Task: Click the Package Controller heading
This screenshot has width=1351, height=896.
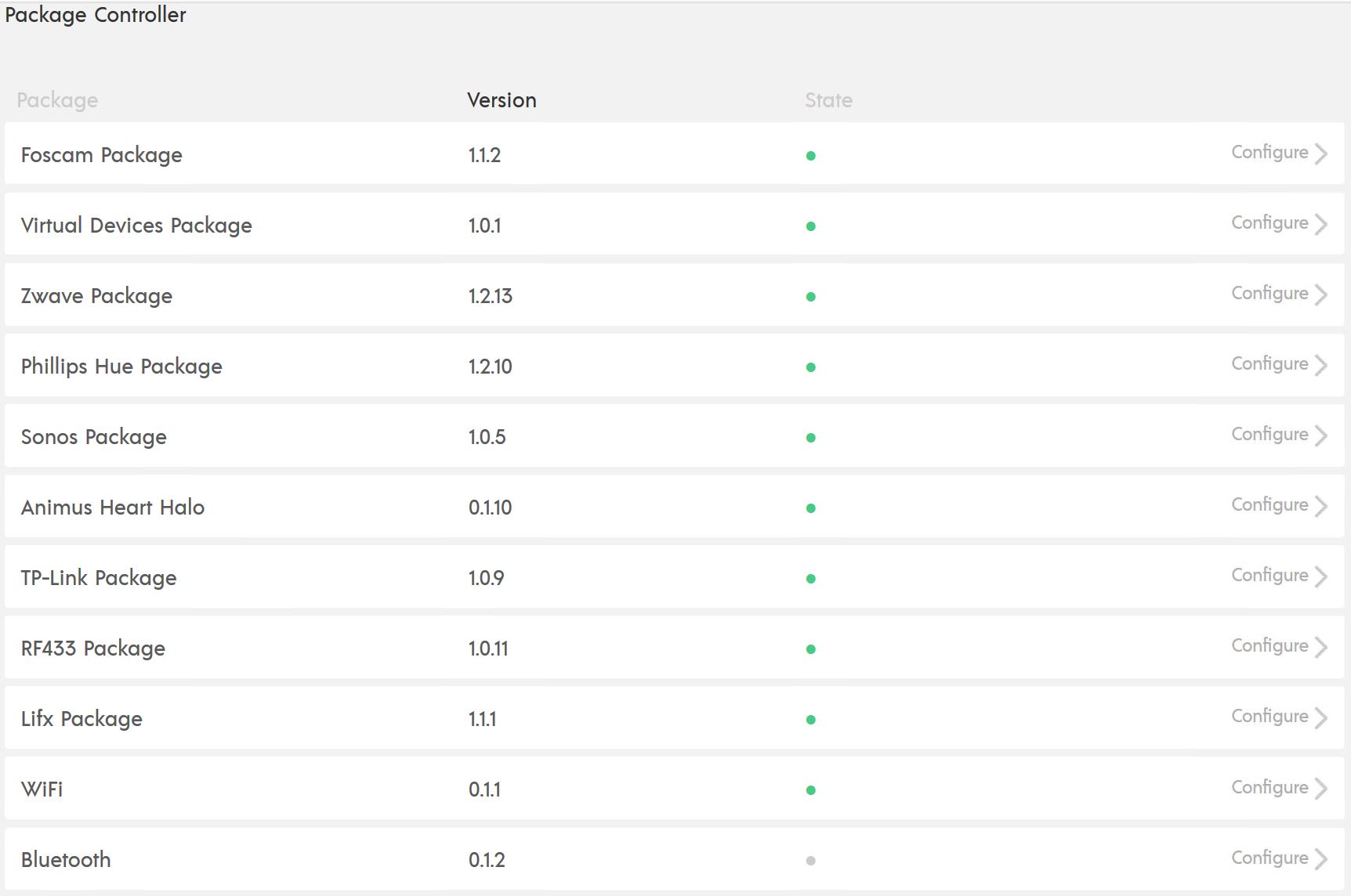Action: point(96,15)
